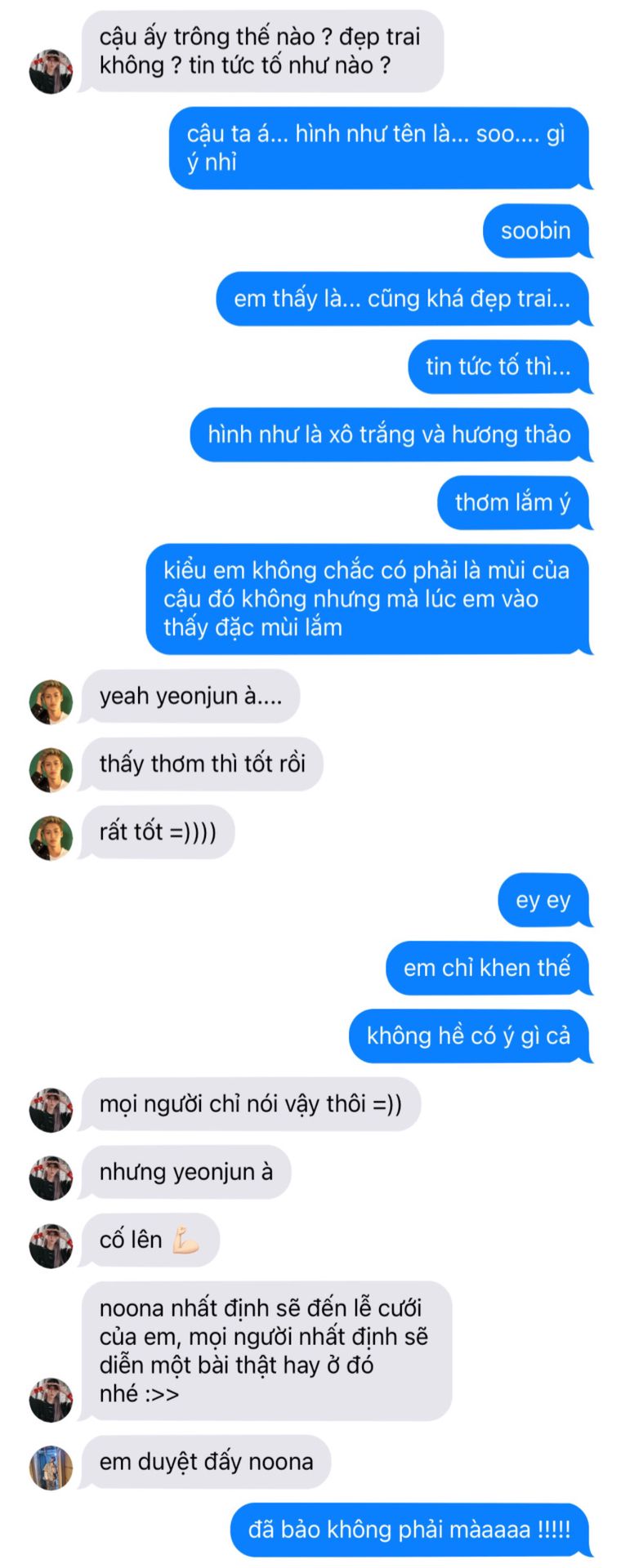Tap avatar next to "mọi người chỉ nói vậy thôi"
This screenshot has height=1568, width=621.
click(x=51, y=1110)
